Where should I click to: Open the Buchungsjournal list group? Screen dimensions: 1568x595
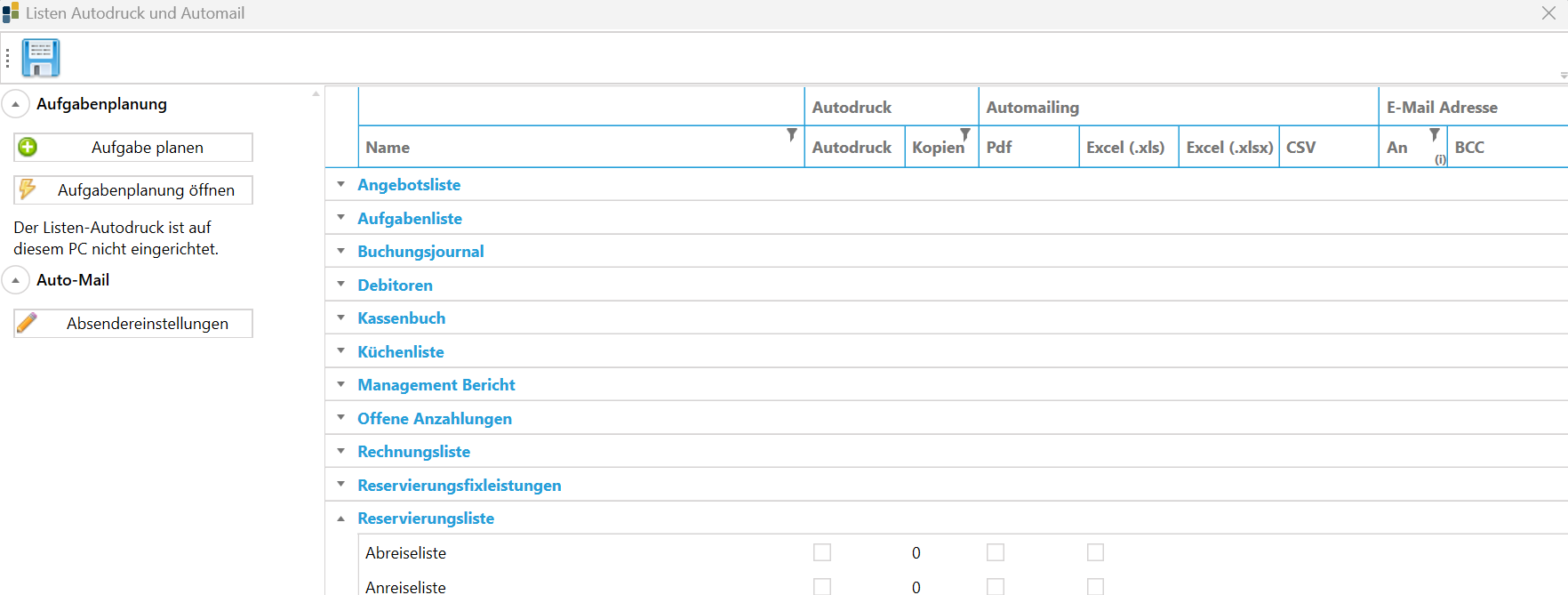click(x=420, y=252)
